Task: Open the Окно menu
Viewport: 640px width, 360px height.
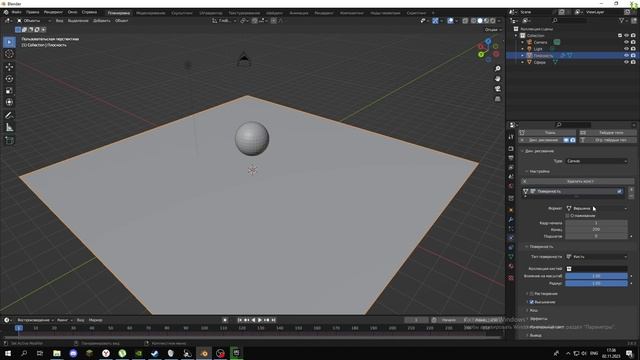Action: click(x=72, y=12)
